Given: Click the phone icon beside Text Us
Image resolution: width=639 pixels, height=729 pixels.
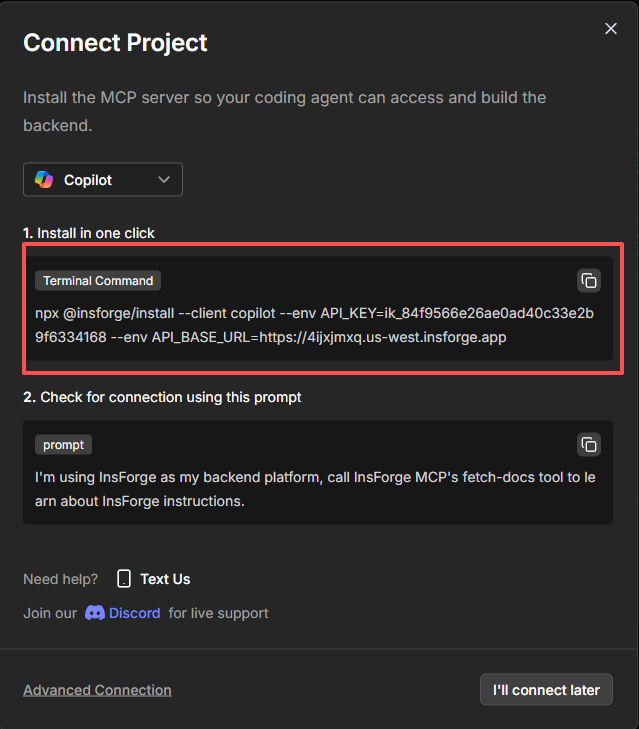Looking at the screenshot, I should pyautogui.click(x=124, y=579).
